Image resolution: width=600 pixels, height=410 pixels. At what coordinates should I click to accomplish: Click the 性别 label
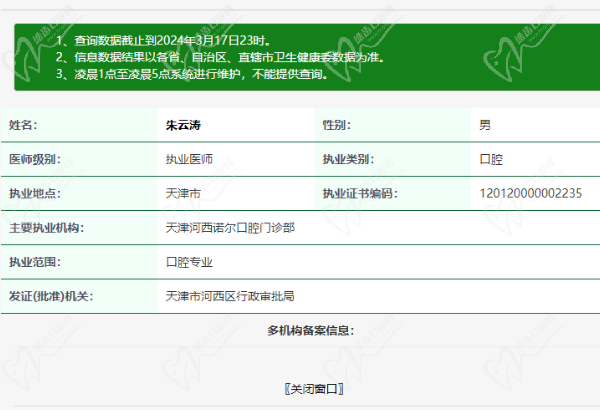[336, 125]
